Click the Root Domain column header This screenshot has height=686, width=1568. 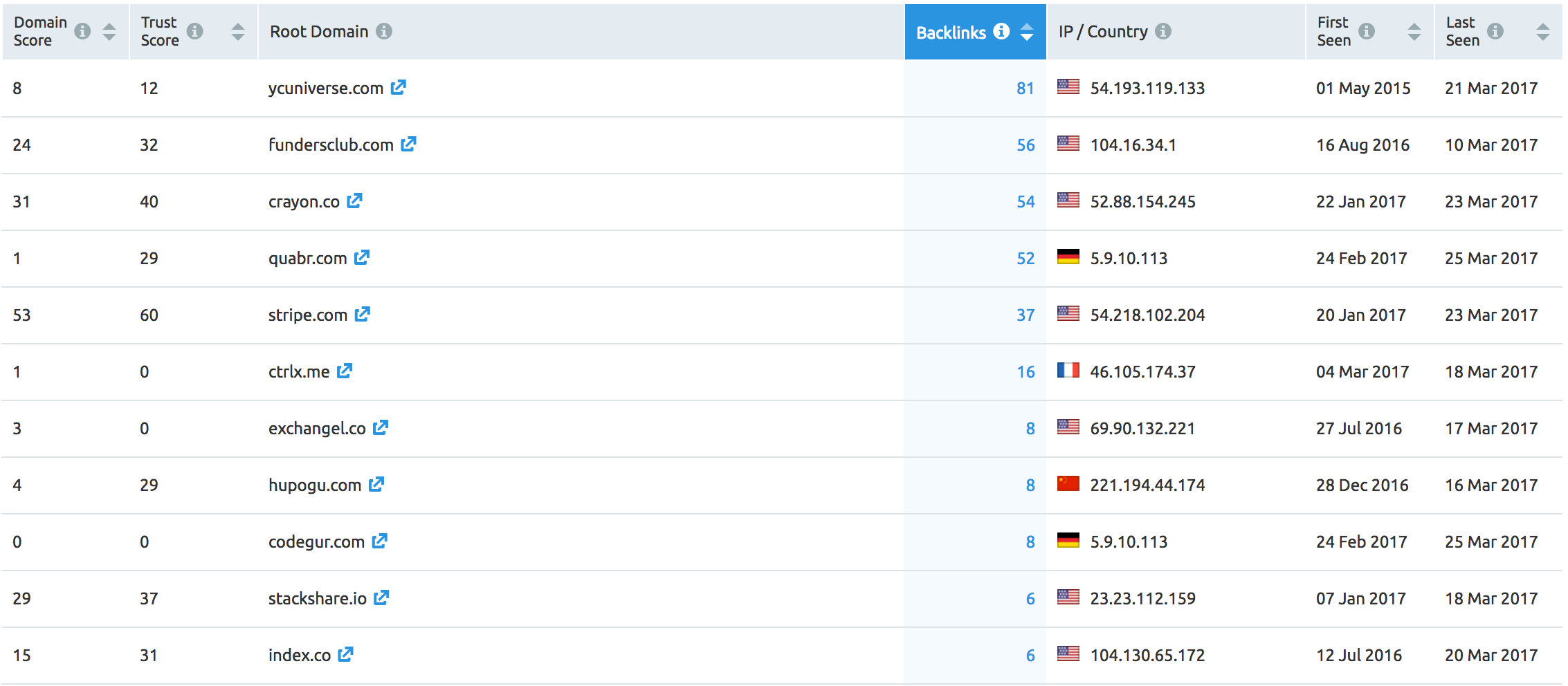pyautogui.click(x=319, y=31)
